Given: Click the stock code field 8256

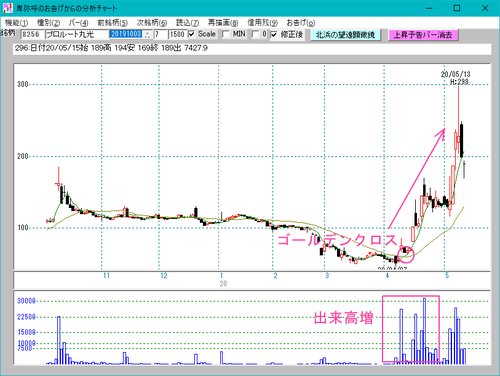Looking at the screenshot, I should pos(32,34).
